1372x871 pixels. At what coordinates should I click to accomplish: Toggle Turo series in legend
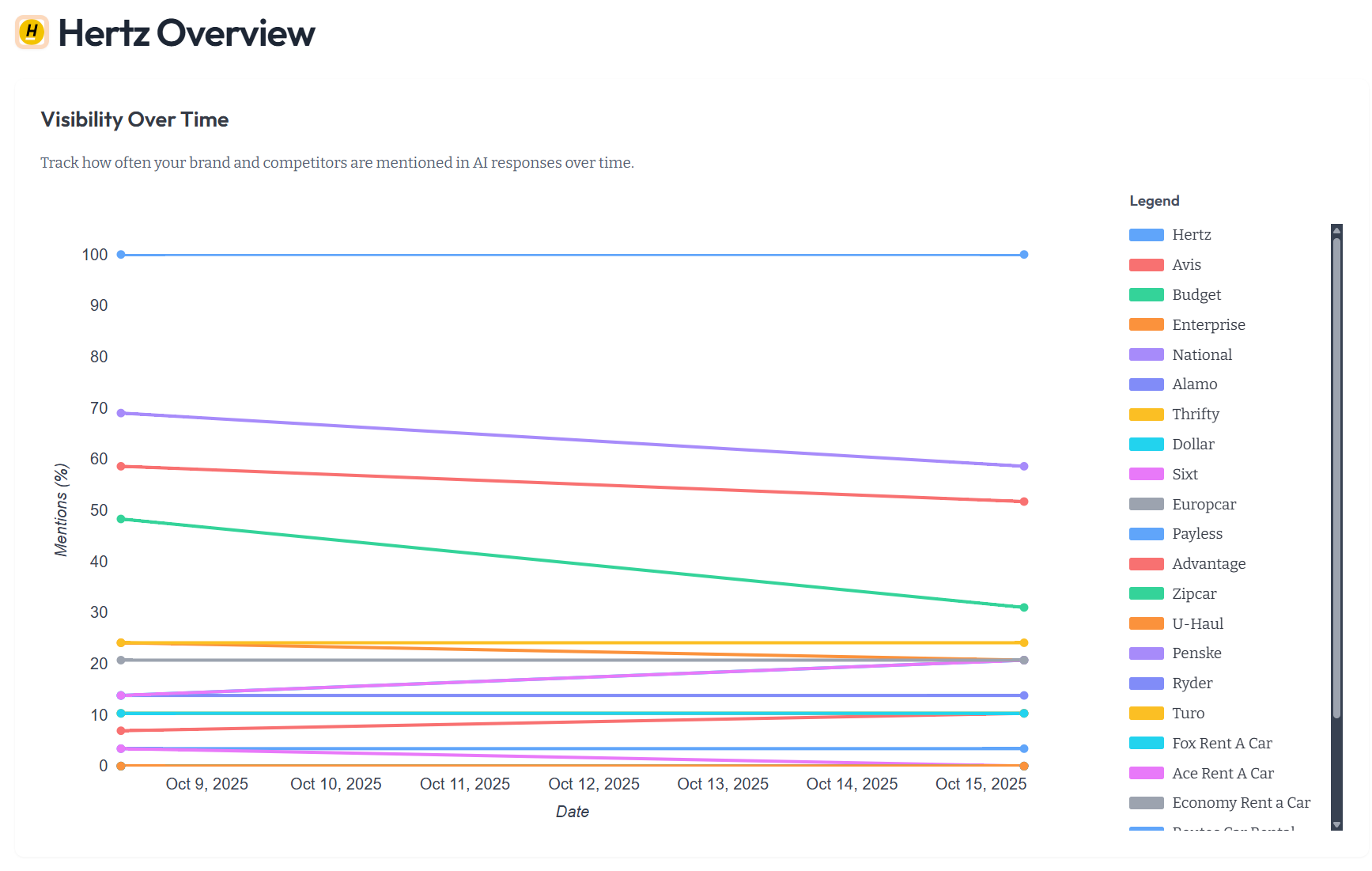coord(1188,714)
